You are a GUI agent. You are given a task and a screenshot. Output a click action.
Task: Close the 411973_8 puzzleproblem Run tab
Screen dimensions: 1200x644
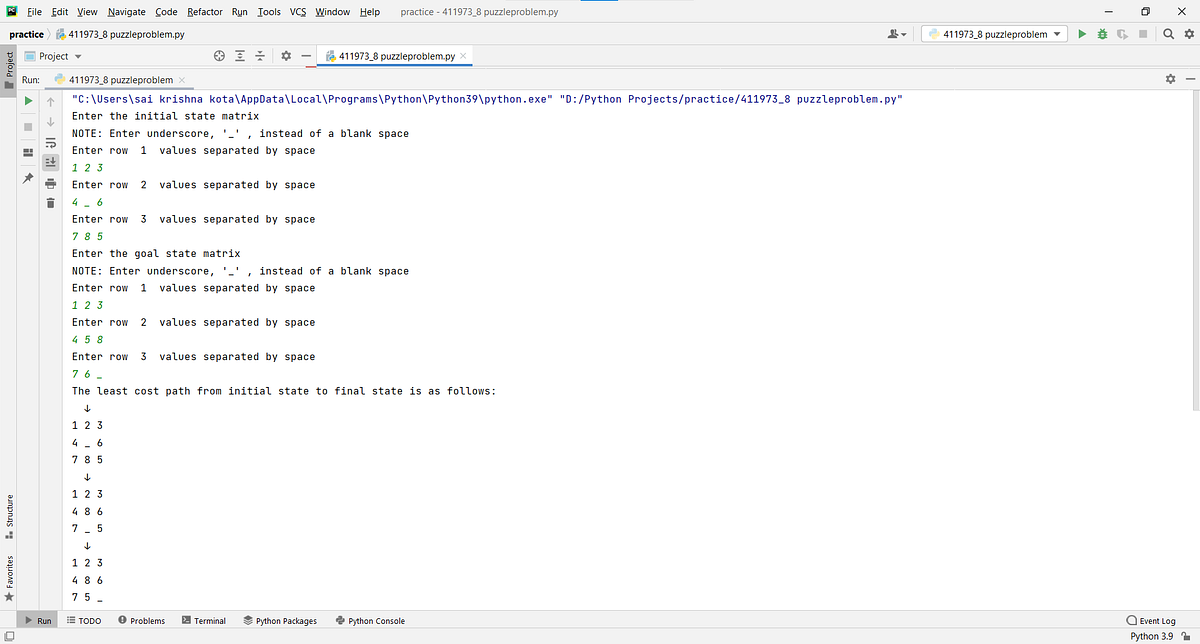tap(183, 80)
